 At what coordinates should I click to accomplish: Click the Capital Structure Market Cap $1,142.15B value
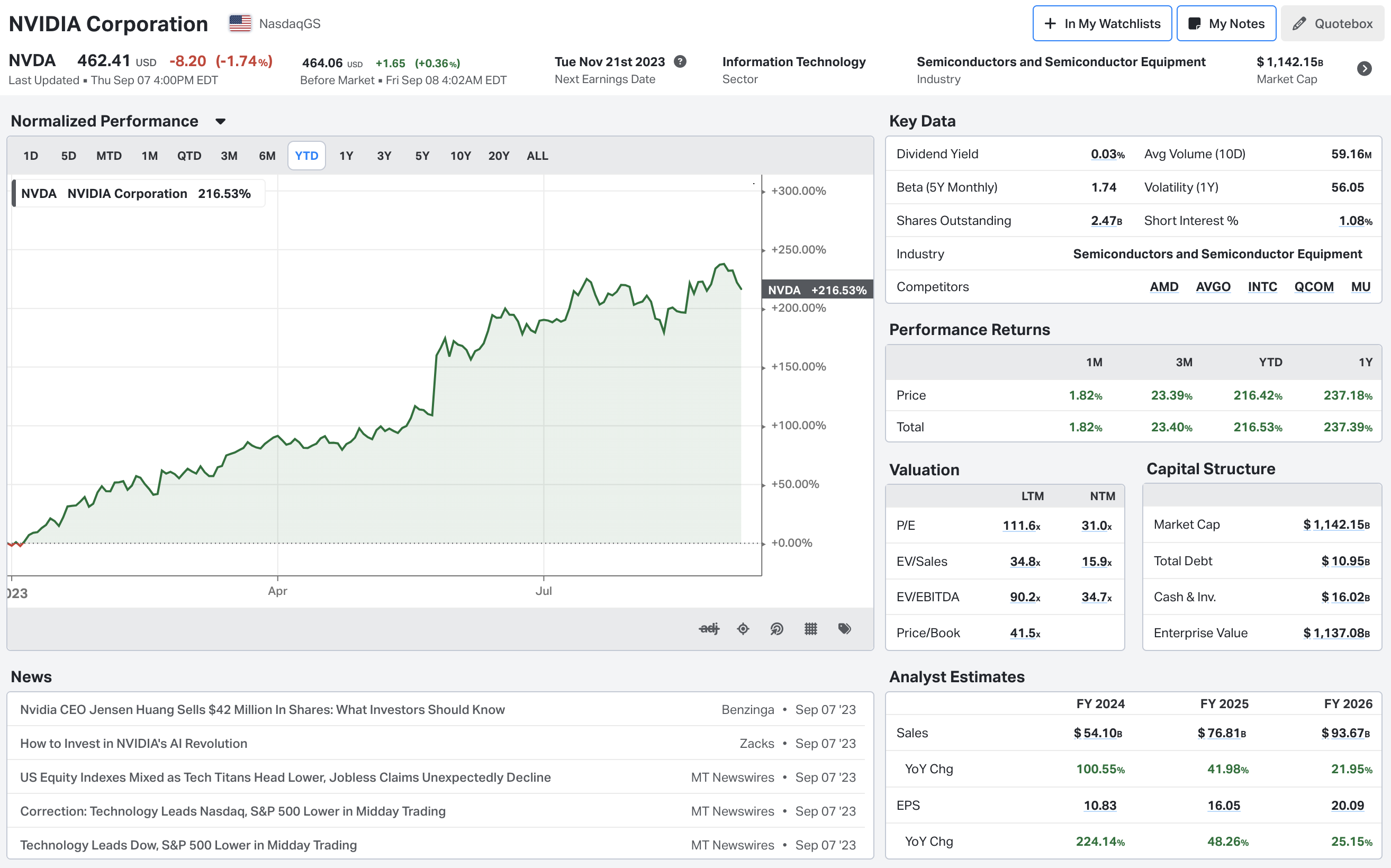click(x=1336, y=525)
